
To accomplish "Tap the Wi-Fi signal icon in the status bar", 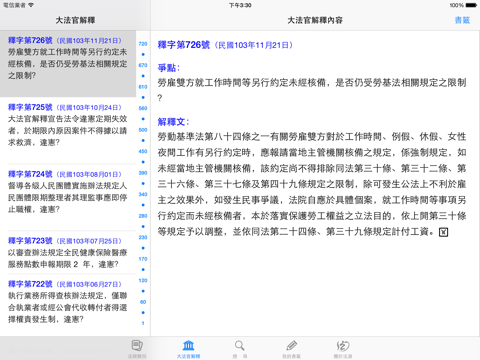I will tap(31, 5).
